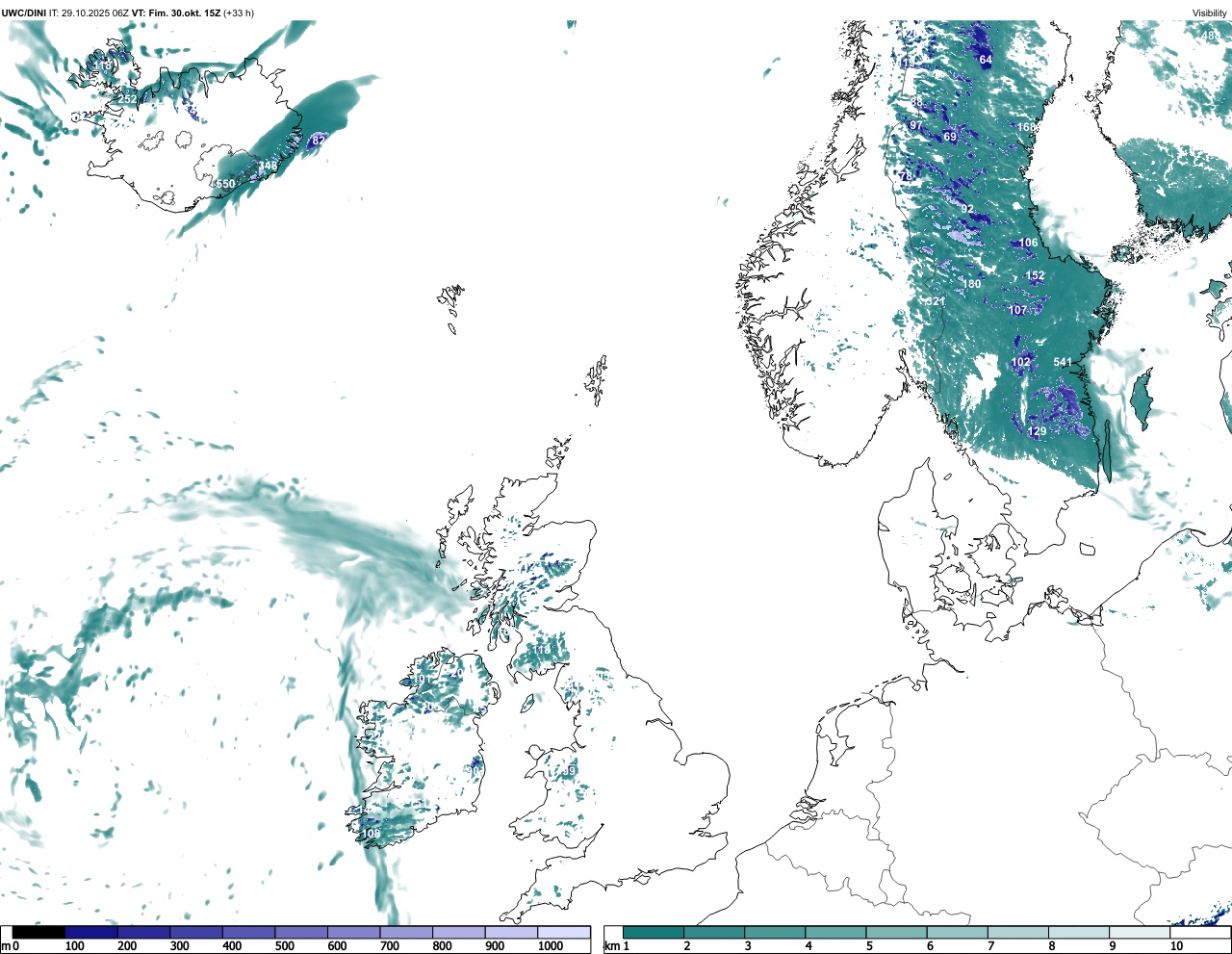Choose the 6–7 km legend swatch
The height and width of the screenshot is (954, 1232).
[957, 932]
